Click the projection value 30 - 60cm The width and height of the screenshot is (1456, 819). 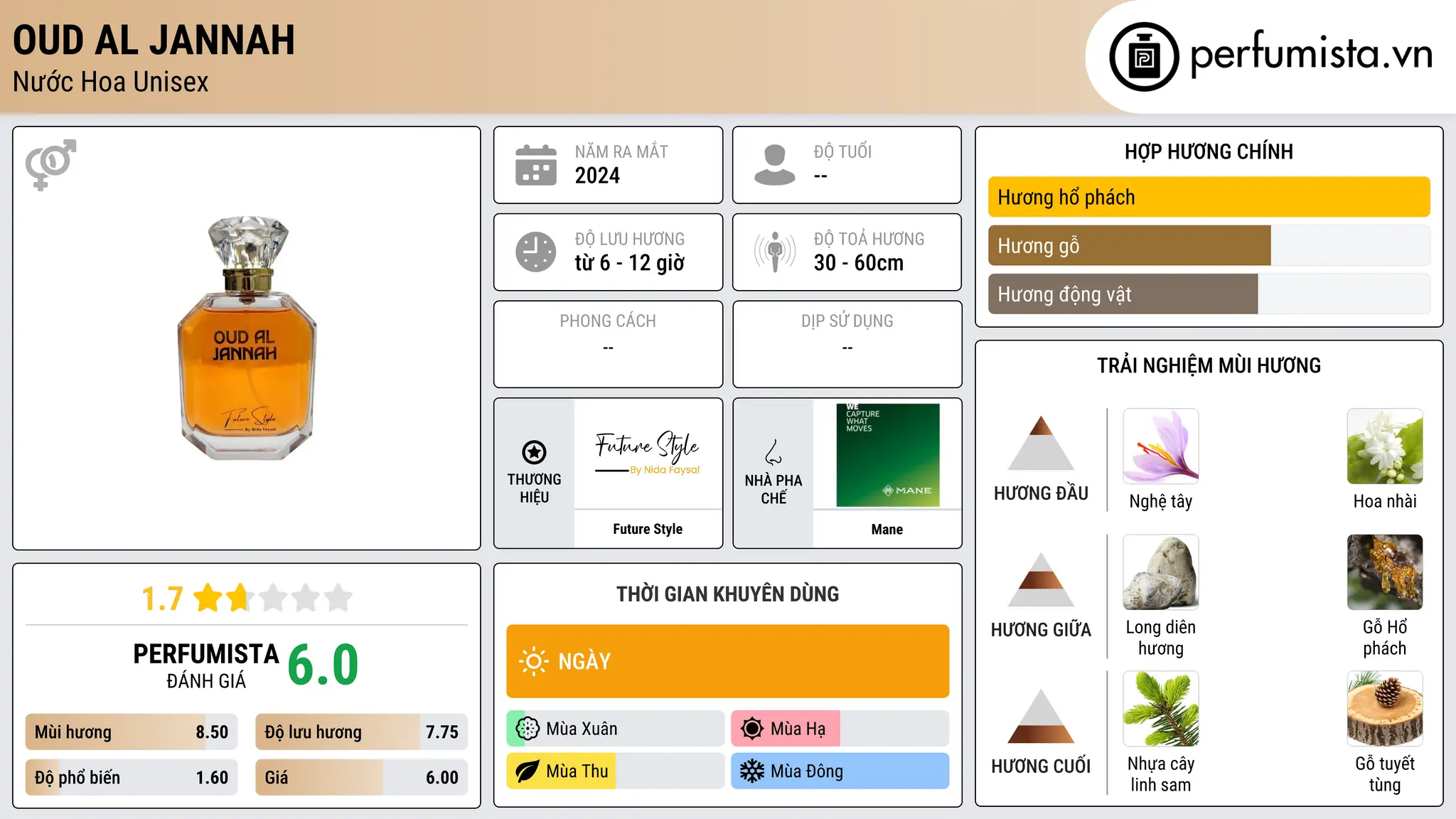pyautogui.click(x=859, y=263)
